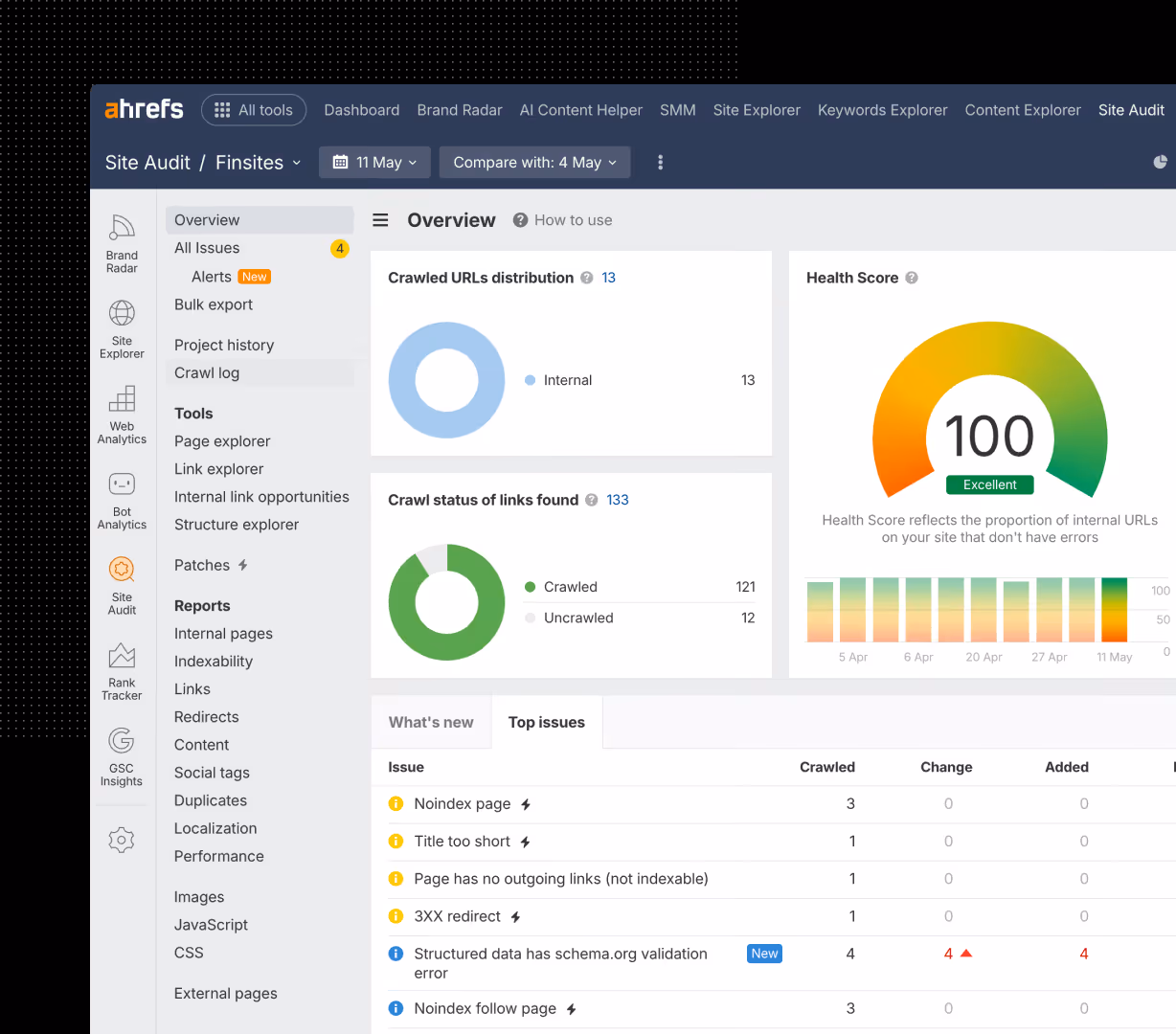Click info icon of Structured data validation error

tap(396, 954)
